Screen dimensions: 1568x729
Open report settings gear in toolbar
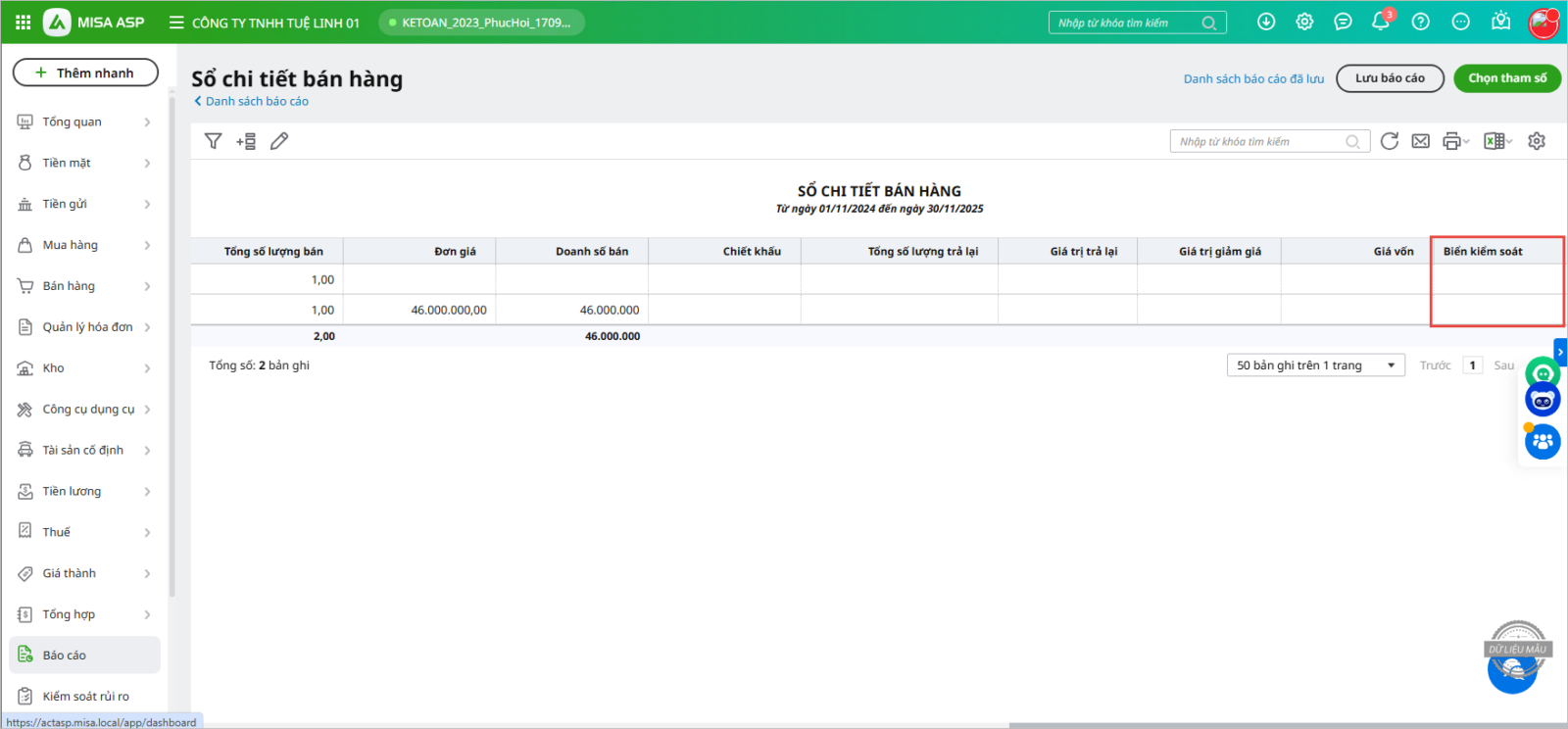[1537, 141]
